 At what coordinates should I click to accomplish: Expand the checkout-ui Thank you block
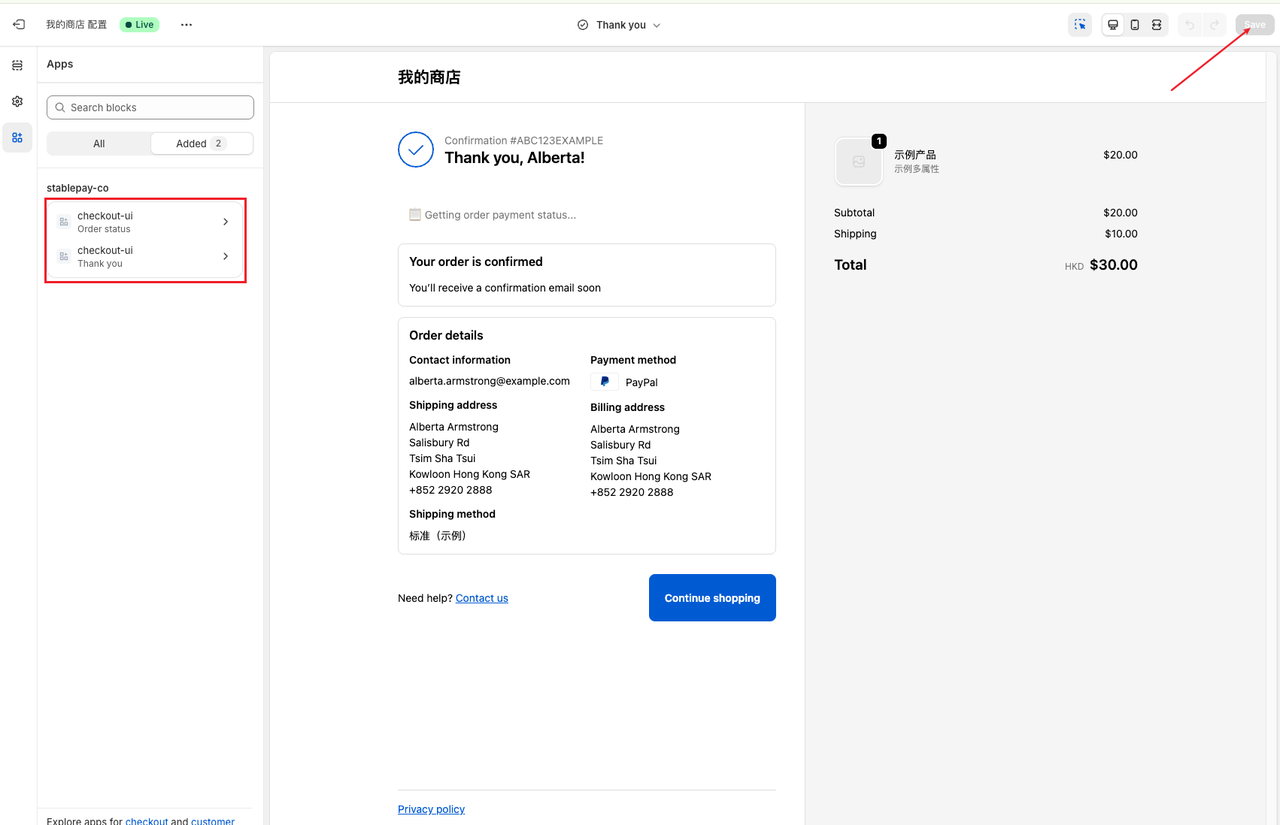coord(145,256)
